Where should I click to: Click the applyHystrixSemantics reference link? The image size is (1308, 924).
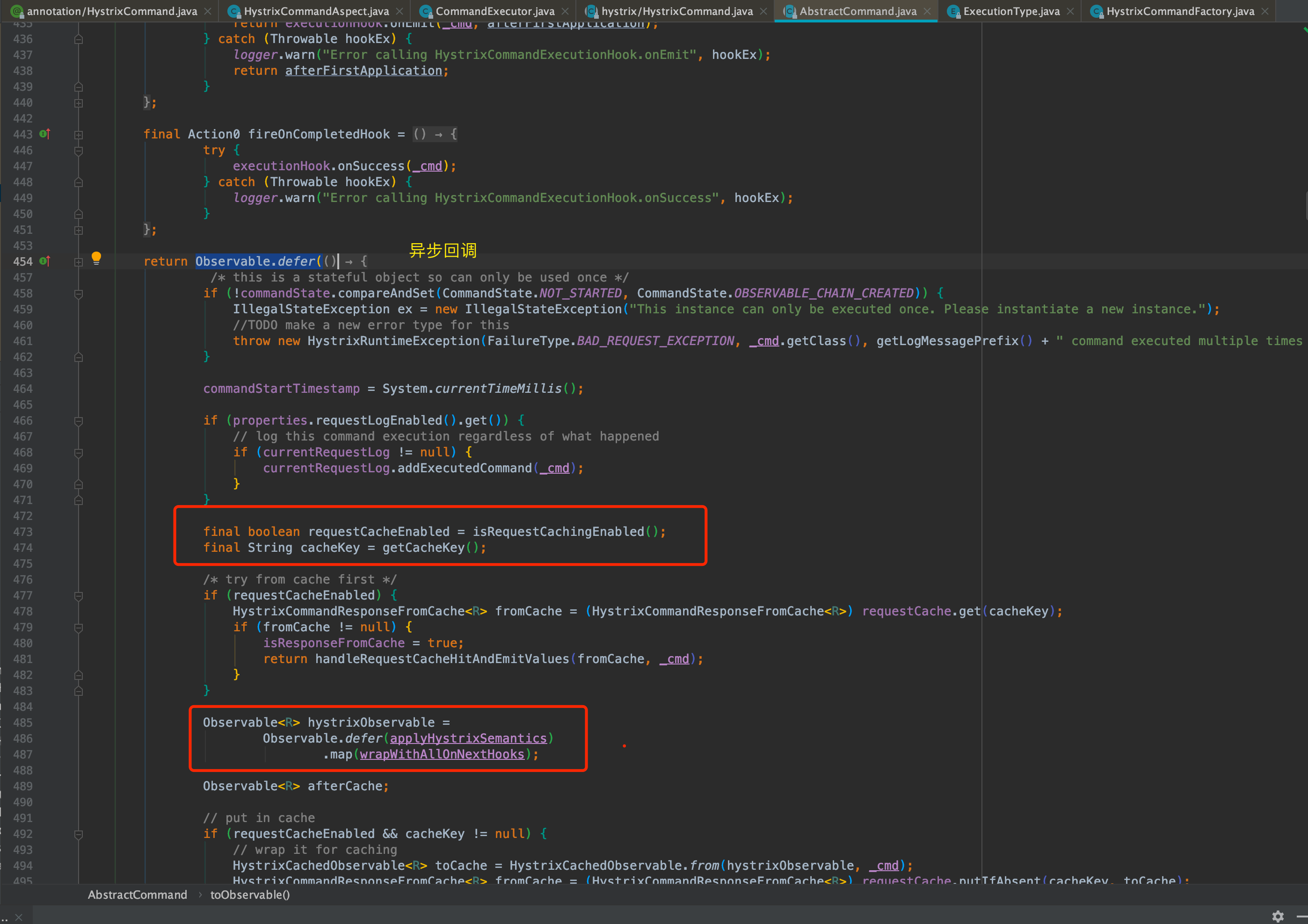click(x=468, y=738)
